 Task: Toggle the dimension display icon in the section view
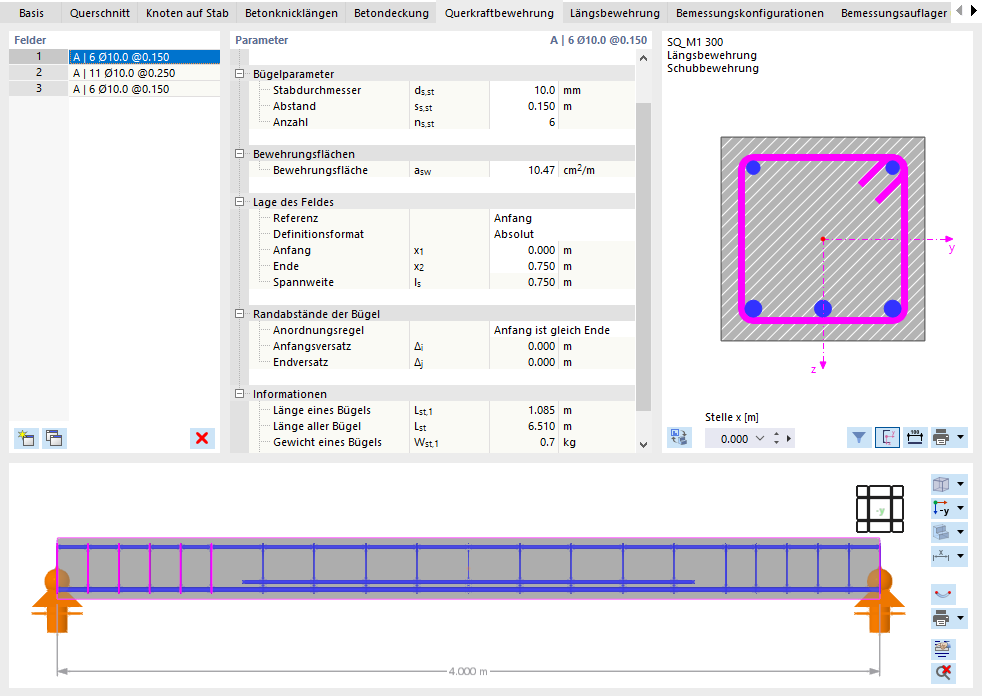point(915,437)
